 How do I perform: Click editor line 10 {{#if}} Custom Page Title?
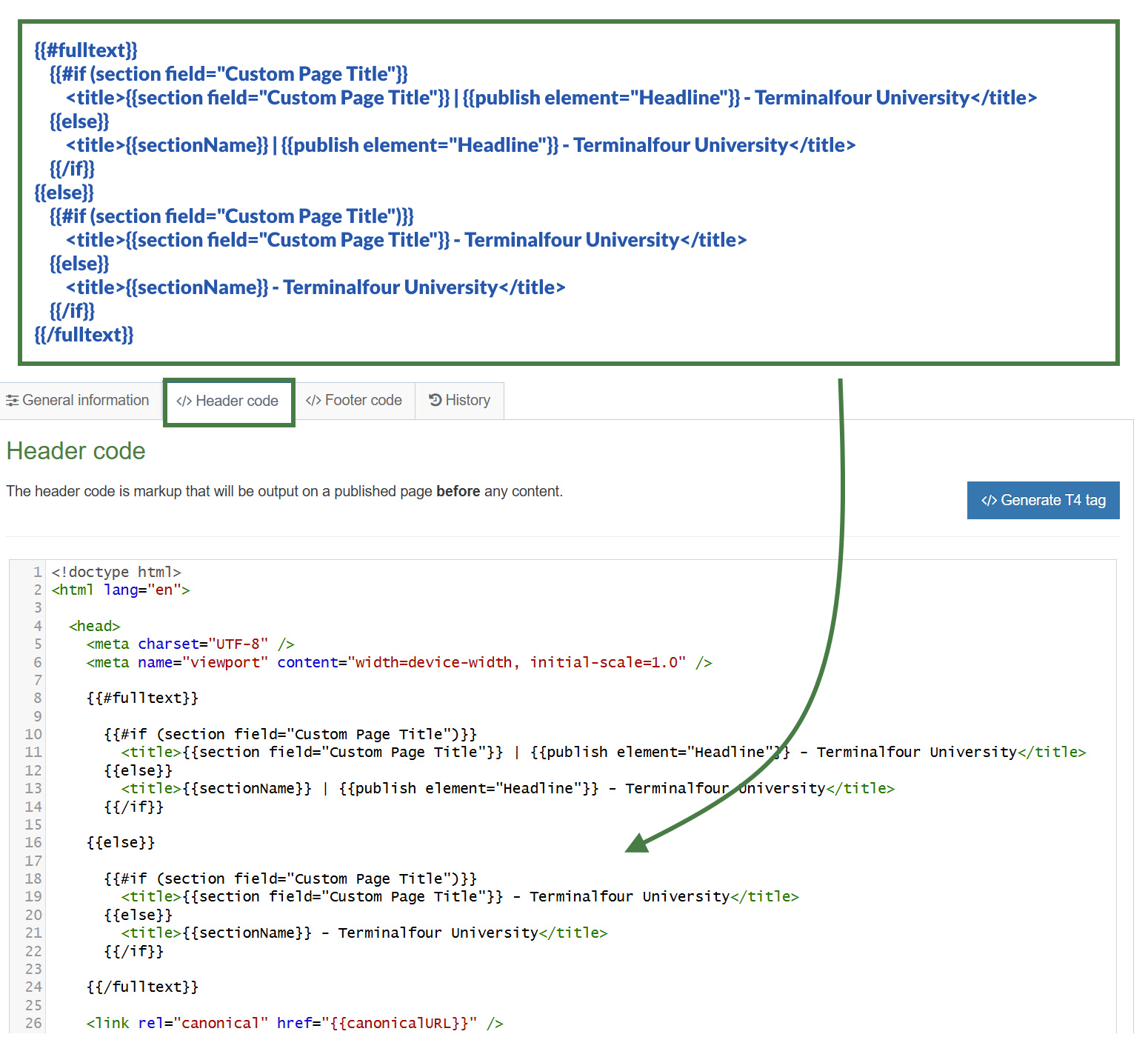pyautogui.click(x=290, y=734)
